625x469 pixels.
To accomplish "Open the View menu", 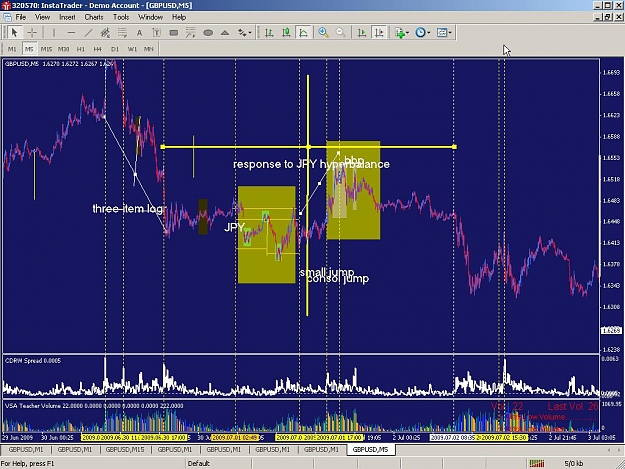I will (42, 17).
